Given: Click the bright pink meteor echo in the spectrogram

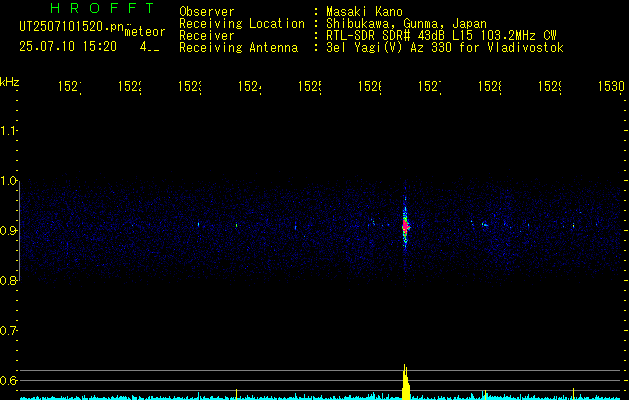Looking at the screenshot, I should pos(405,227).
